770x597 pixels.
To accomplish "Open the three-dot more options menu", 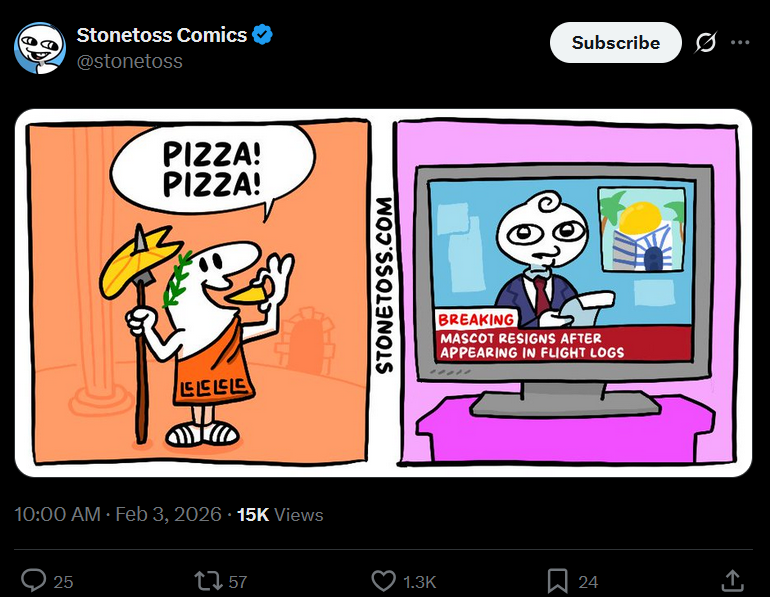I will 740,42.
